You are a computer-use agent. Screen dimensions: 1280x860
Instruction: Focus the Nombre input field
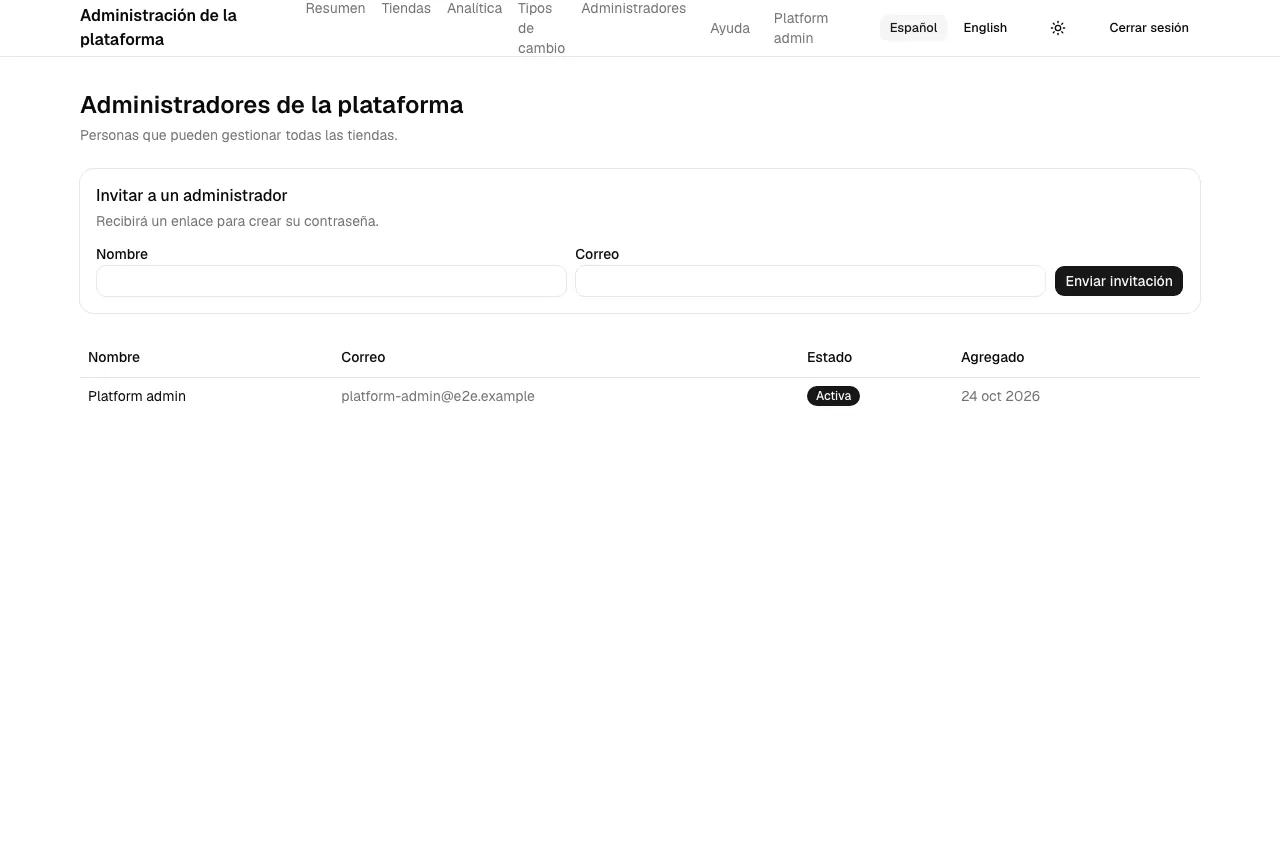331,281
